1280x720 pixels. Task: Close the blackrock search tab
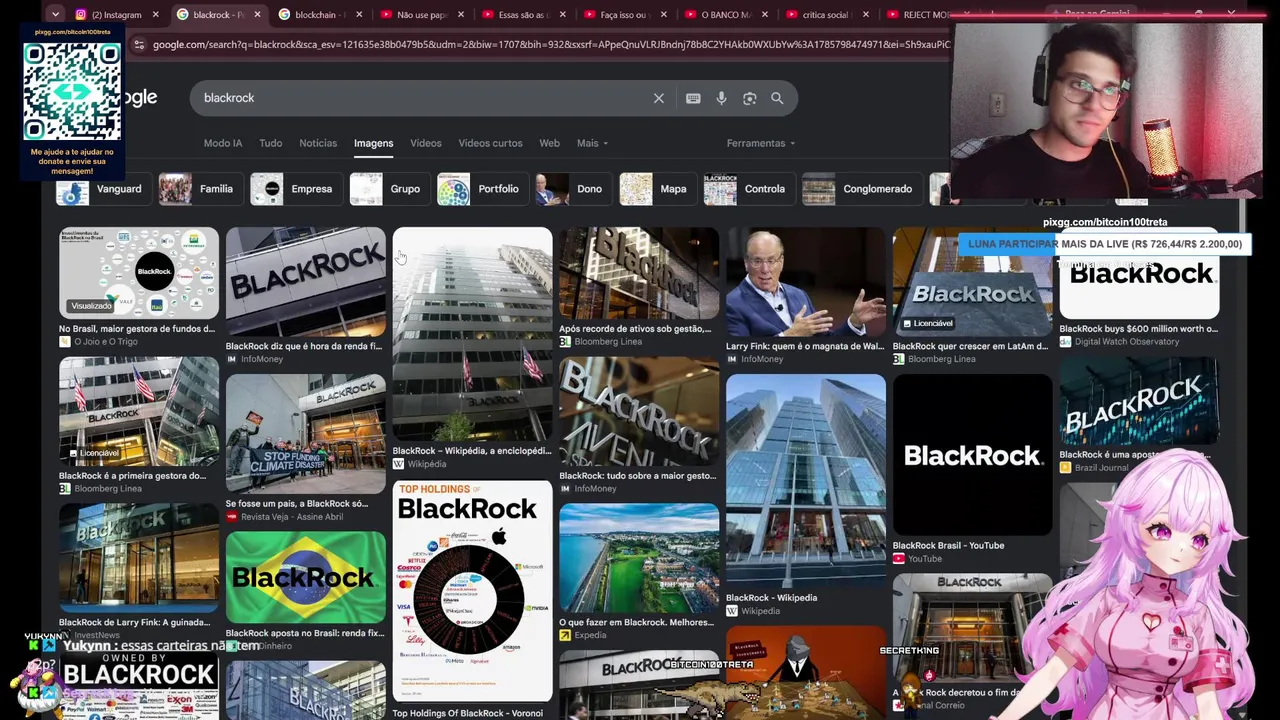pyautogui.click(x=258, y=15)
